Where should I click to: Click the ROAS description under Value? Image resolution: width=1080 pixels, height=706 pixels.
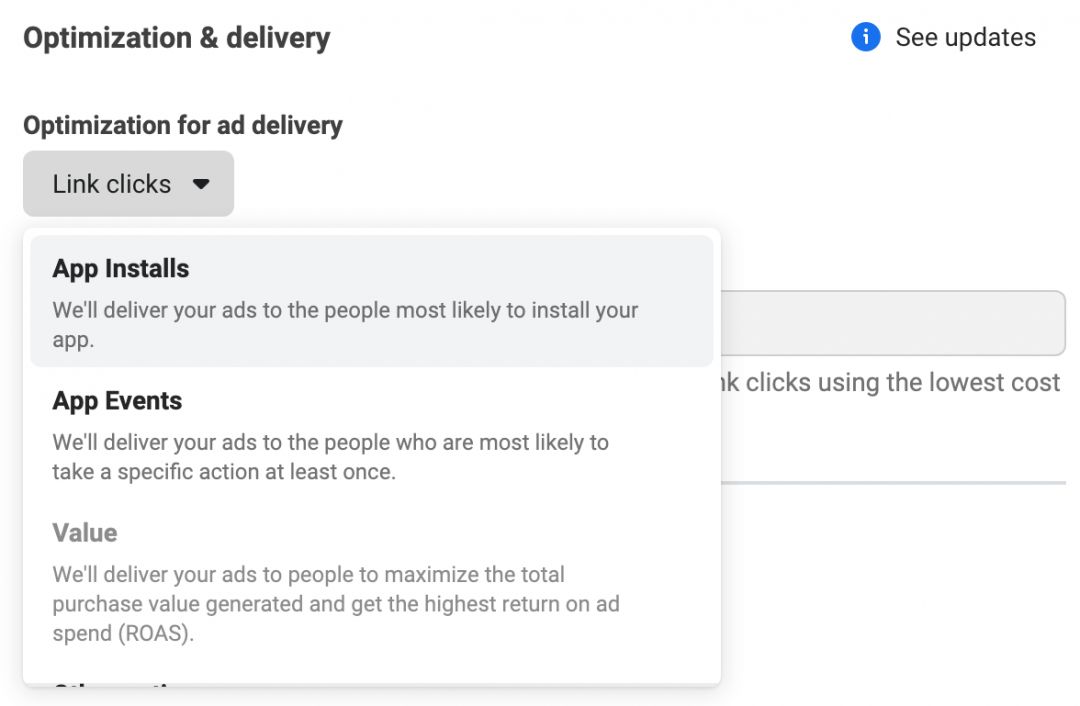point(335,603)
